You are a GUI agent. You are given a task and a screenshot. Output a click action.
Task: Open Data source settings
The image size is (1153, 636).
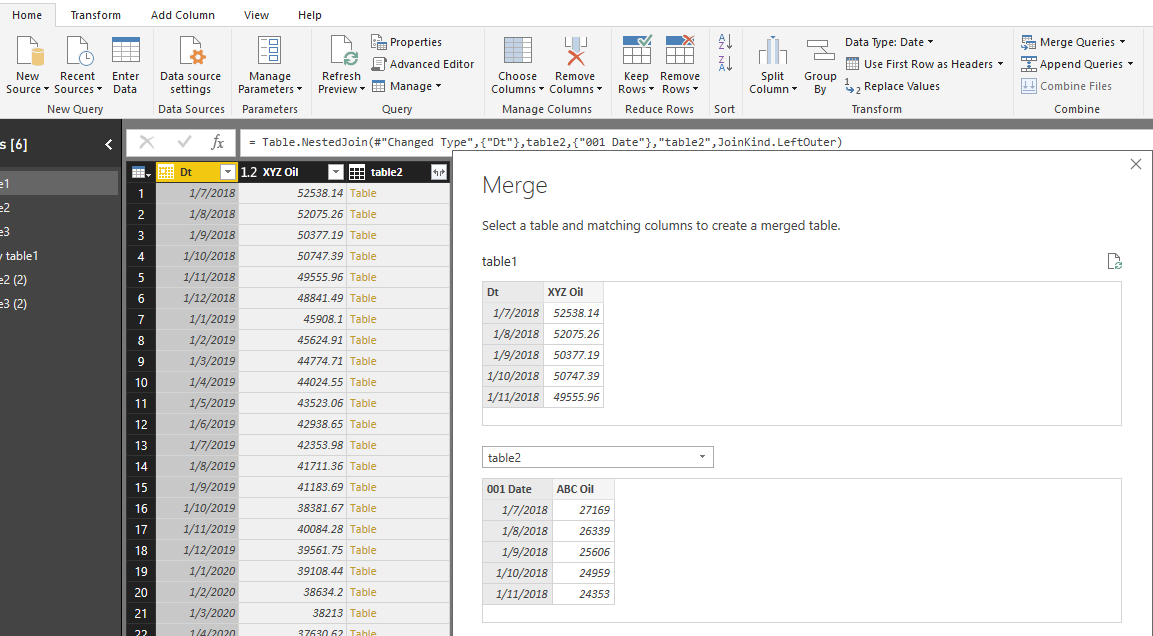[x=190, y=65]
